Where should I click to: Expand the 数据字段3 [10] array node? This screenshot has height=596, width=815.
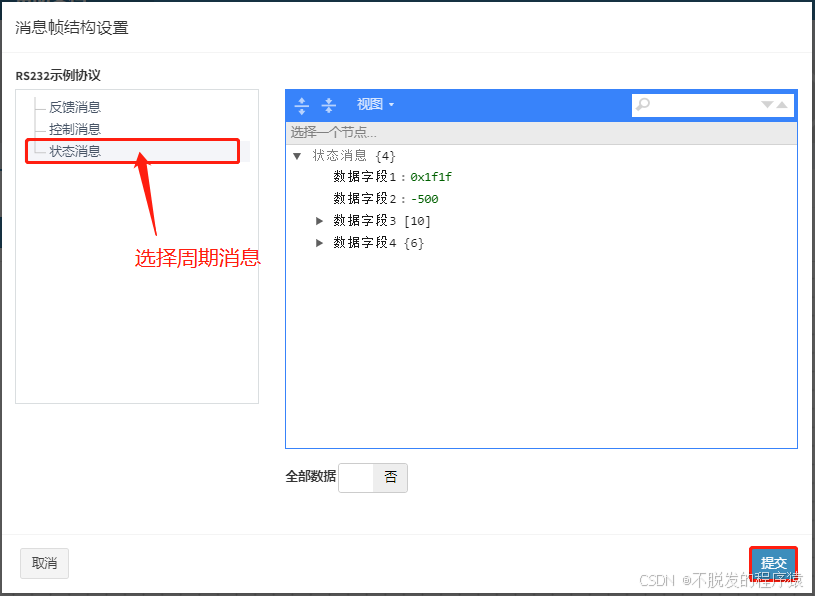[320, 221]
